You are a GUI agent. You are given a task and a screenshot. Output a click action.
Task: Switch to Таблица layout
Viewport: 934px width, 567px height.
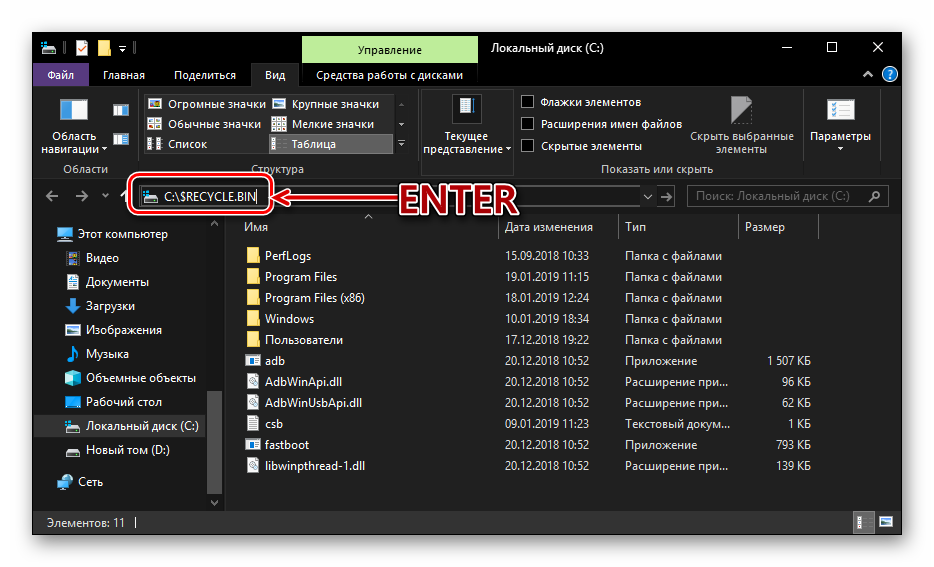click(331, 144)
